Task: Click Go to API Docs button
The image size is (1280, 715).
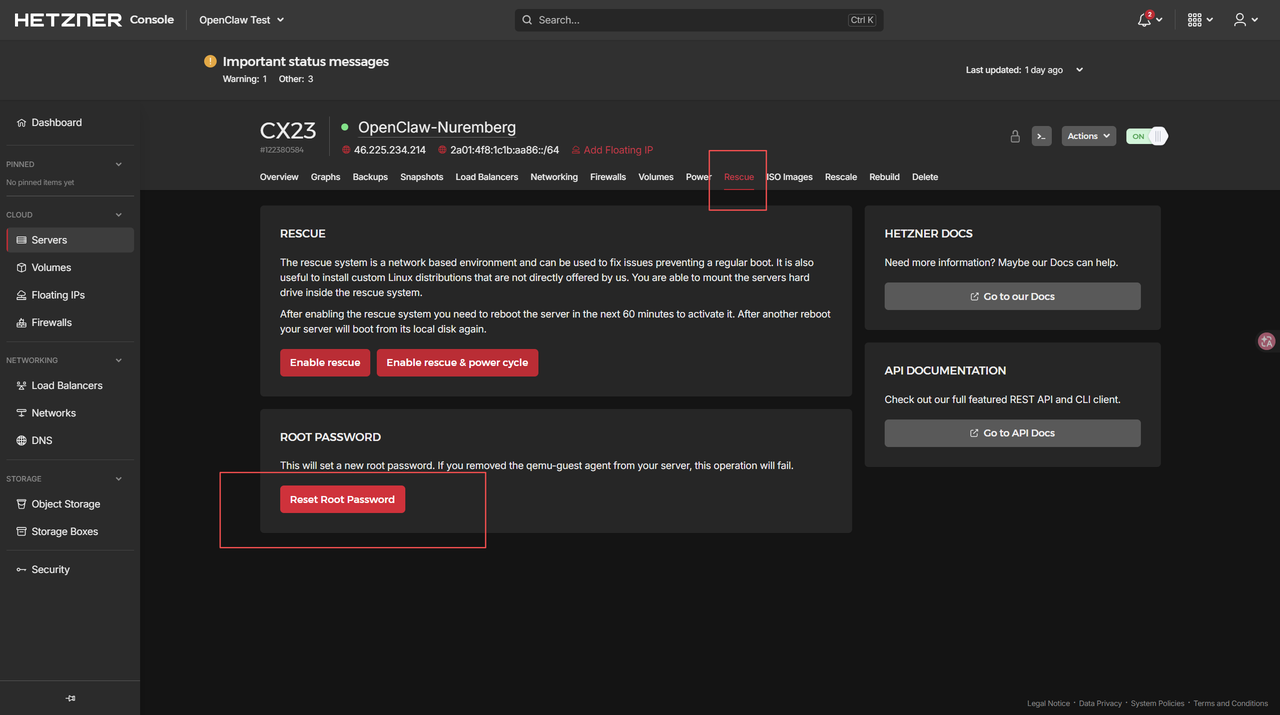Action: [x=1012, y=433]
